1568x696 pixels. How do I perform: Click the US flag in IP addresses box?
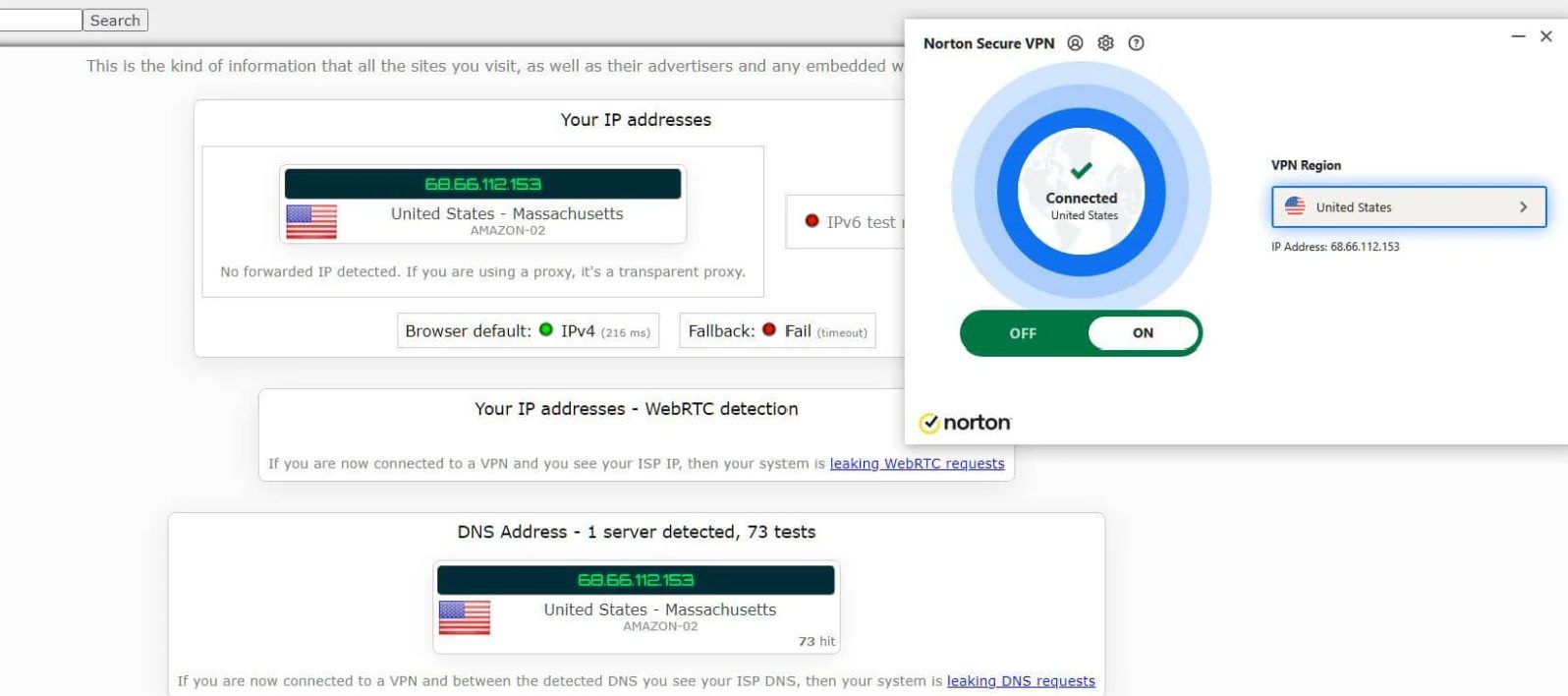click(x=311, y=222)
